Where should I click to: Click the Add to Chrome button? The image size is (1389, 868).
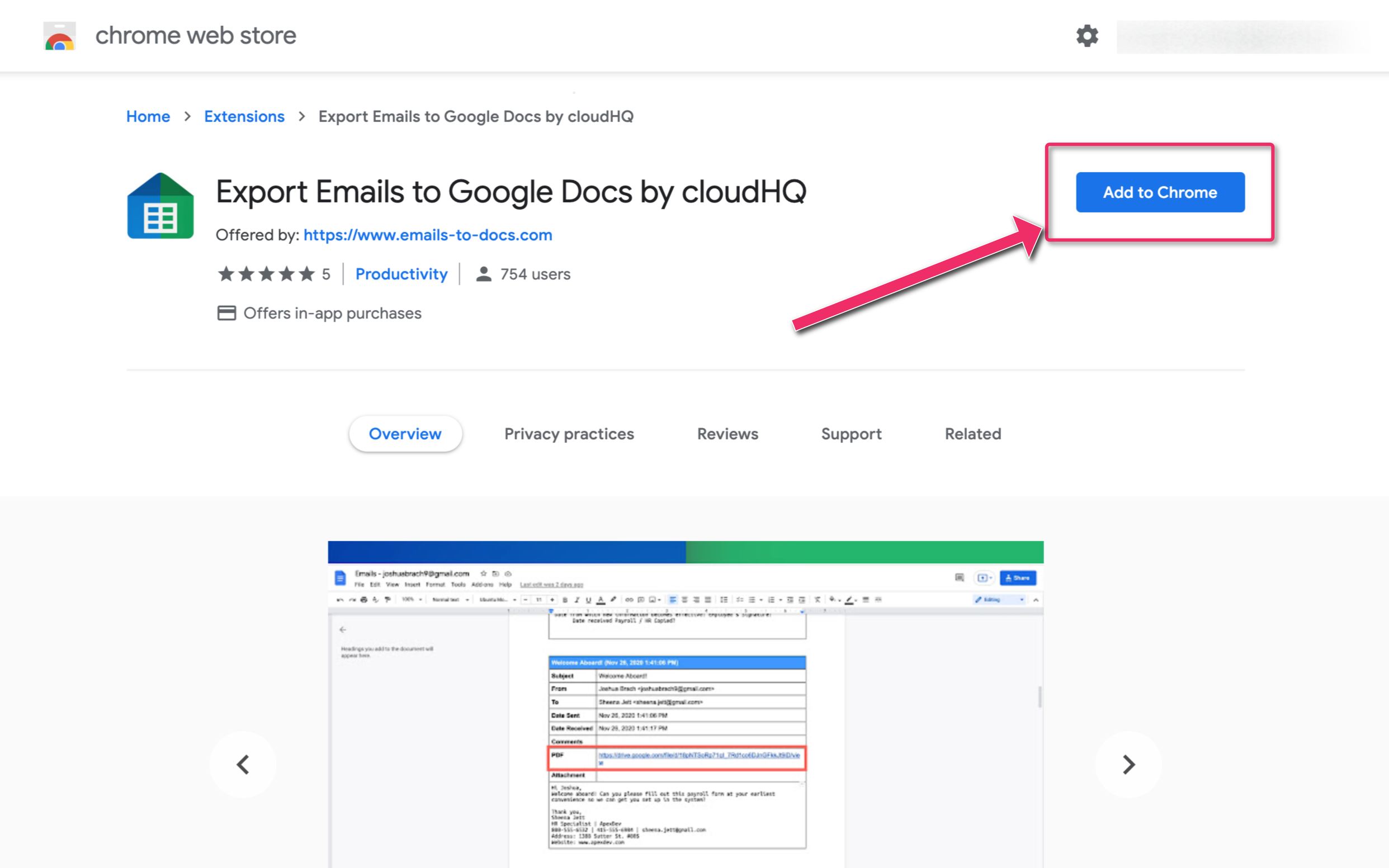pos(1160,192)
